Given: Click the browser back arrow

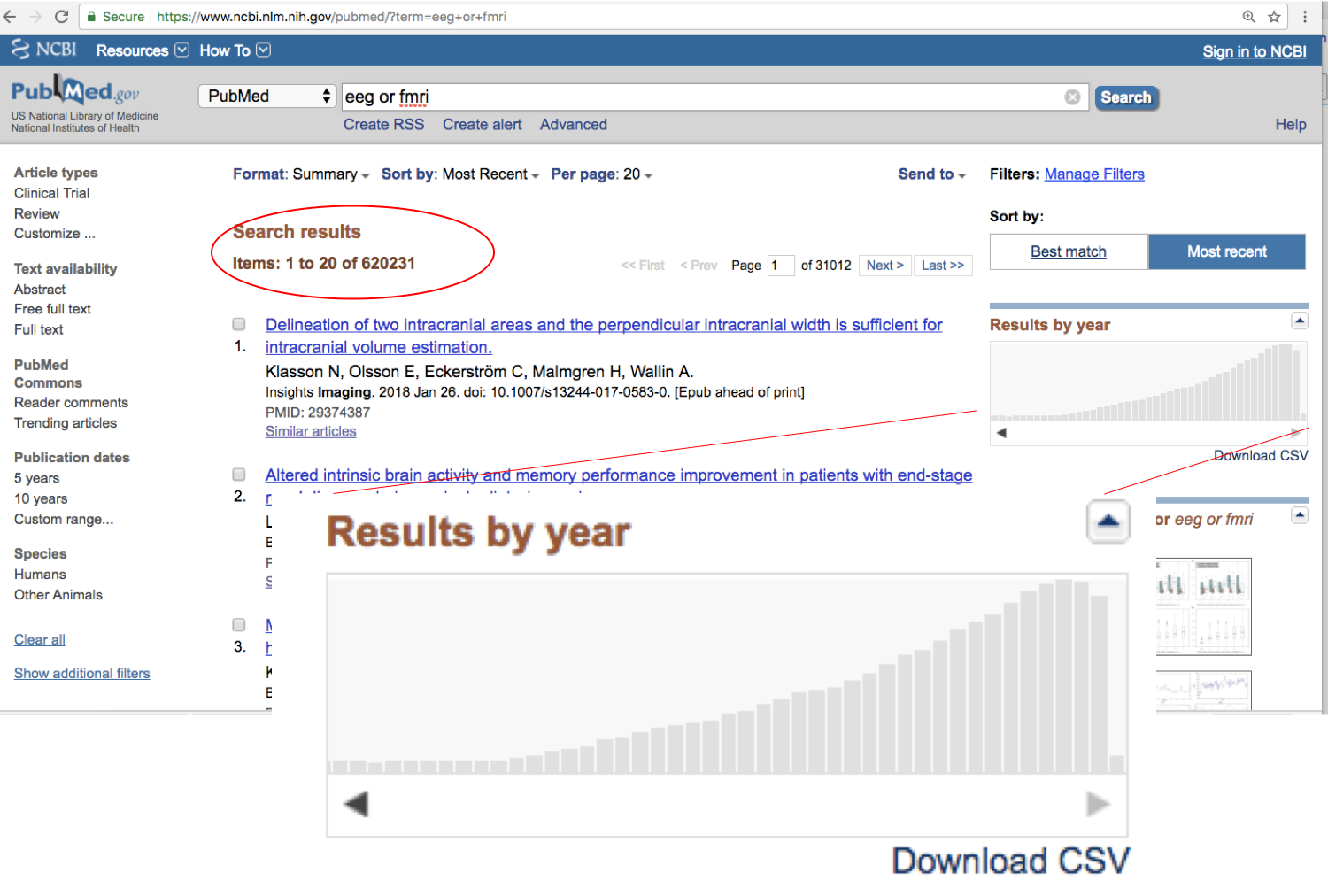Looking at the screenshot, I should pyautogui.click(x=10, y=17).
